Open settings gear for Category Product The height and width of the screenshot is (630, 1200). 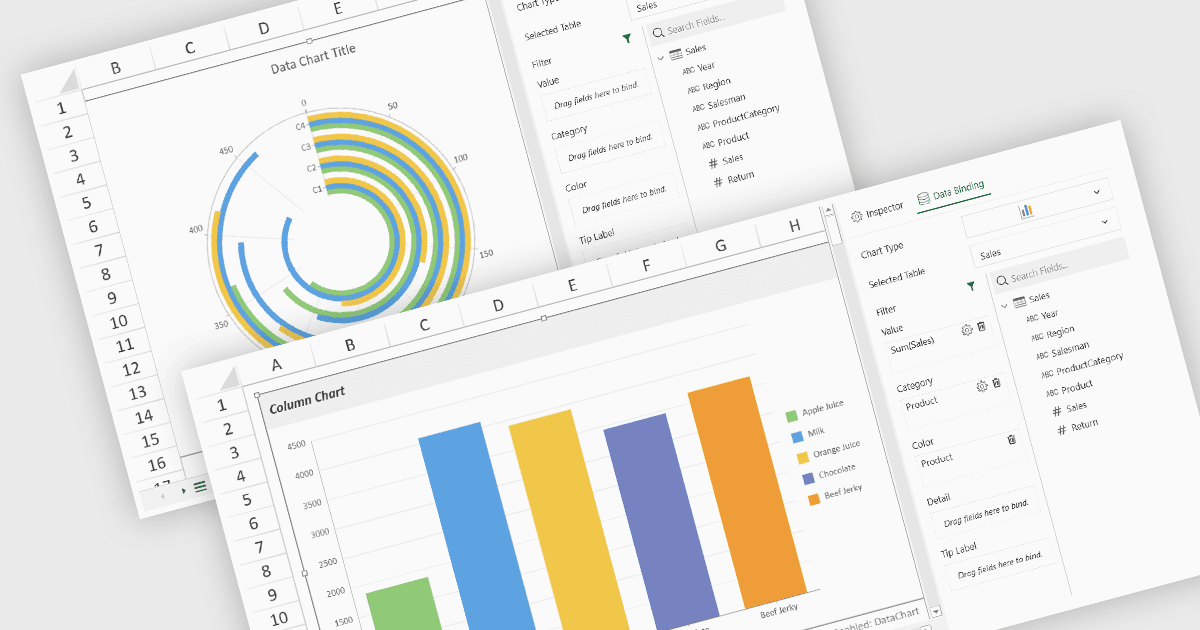[982, 386]
